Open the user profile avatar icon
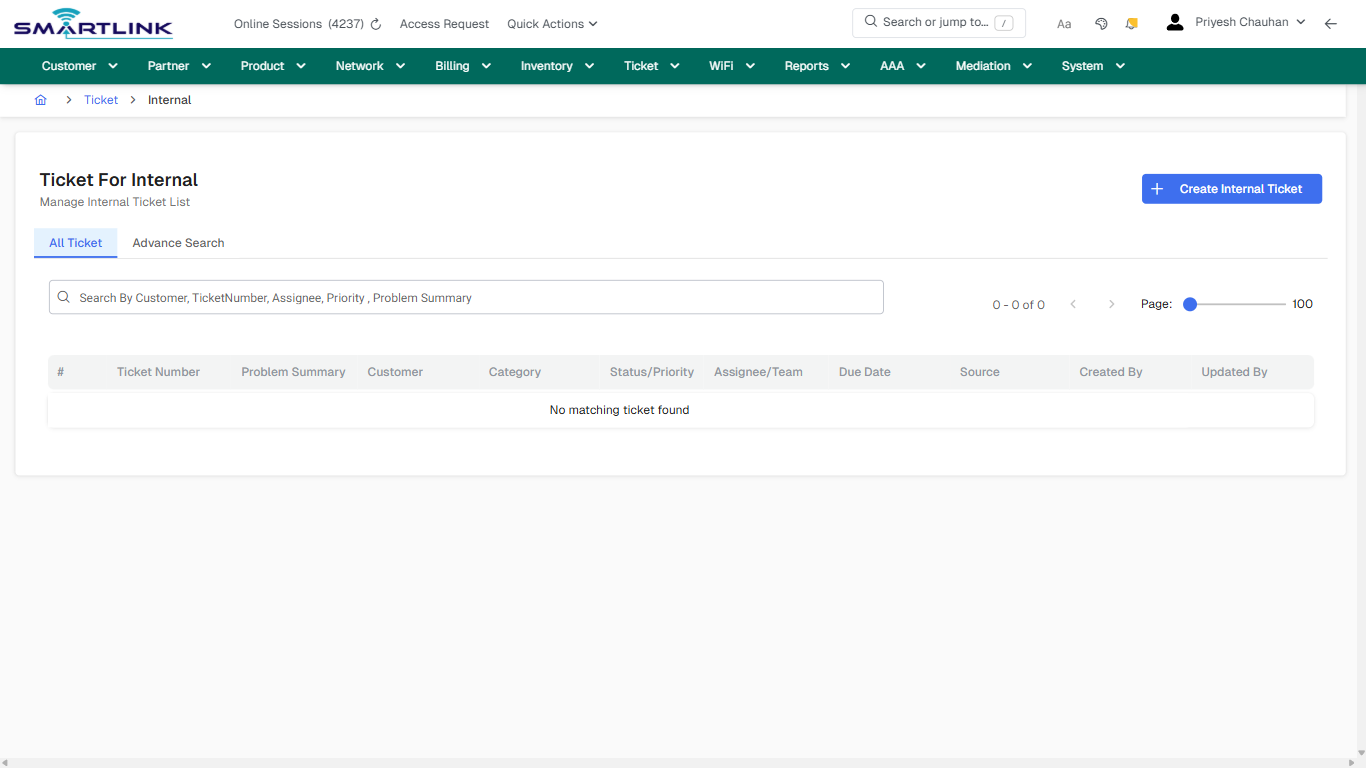This screenshot has height=768, width=1366. pyautogui.click(x=1174, y=21)
